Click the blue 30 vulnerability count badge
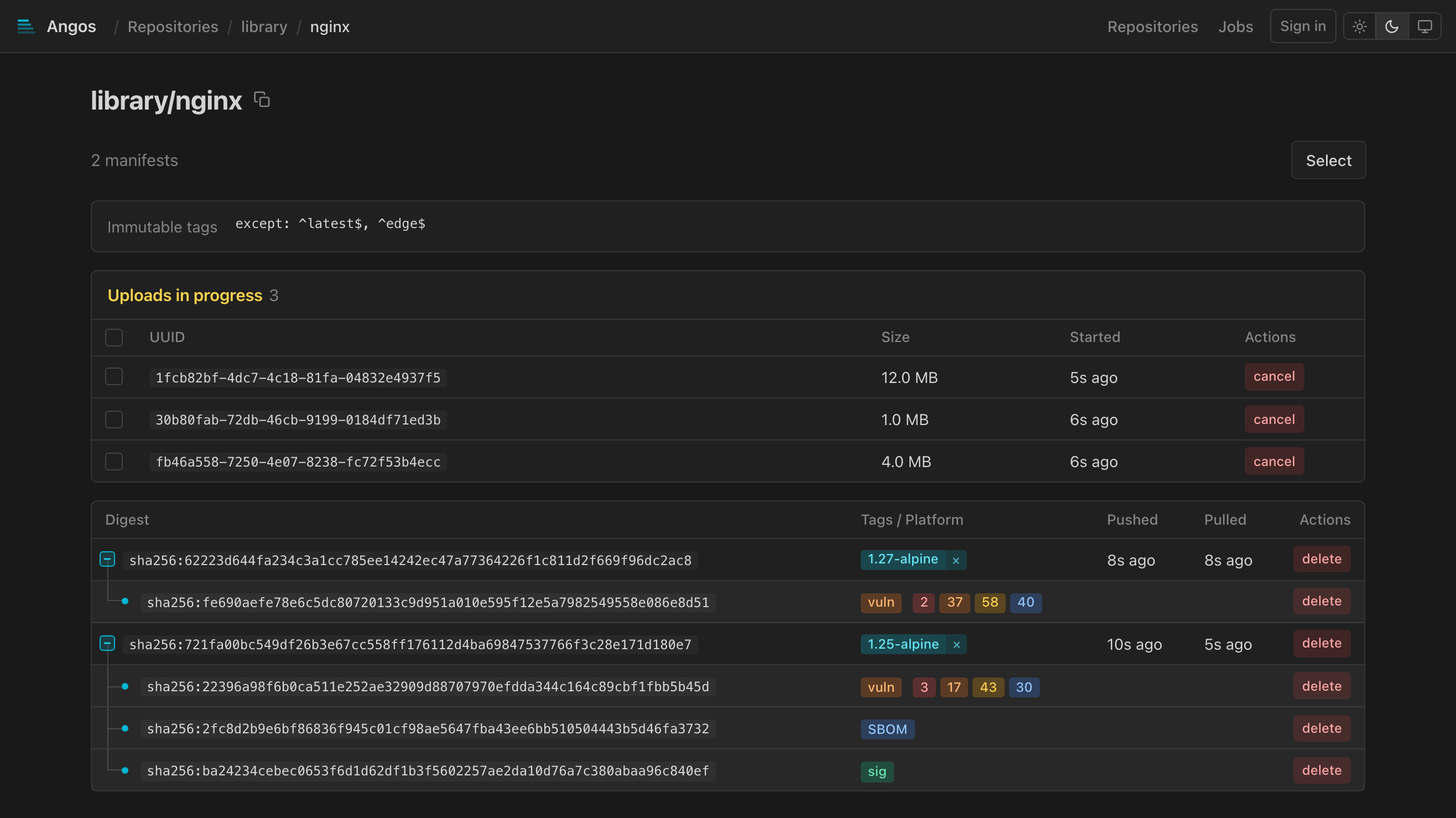 pos(1023,687)
